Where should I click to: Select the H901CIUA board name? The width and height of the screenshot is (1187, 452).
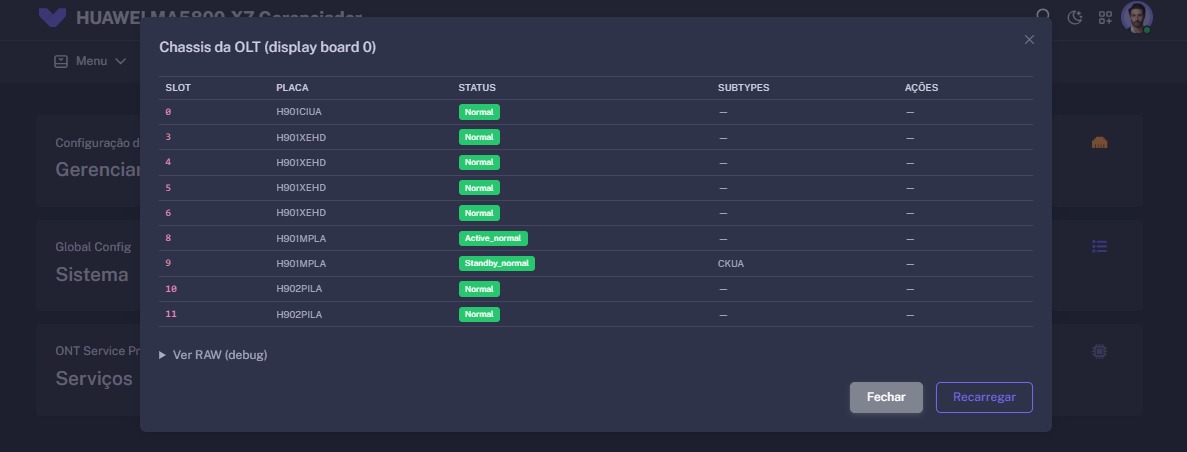(299, 112)
